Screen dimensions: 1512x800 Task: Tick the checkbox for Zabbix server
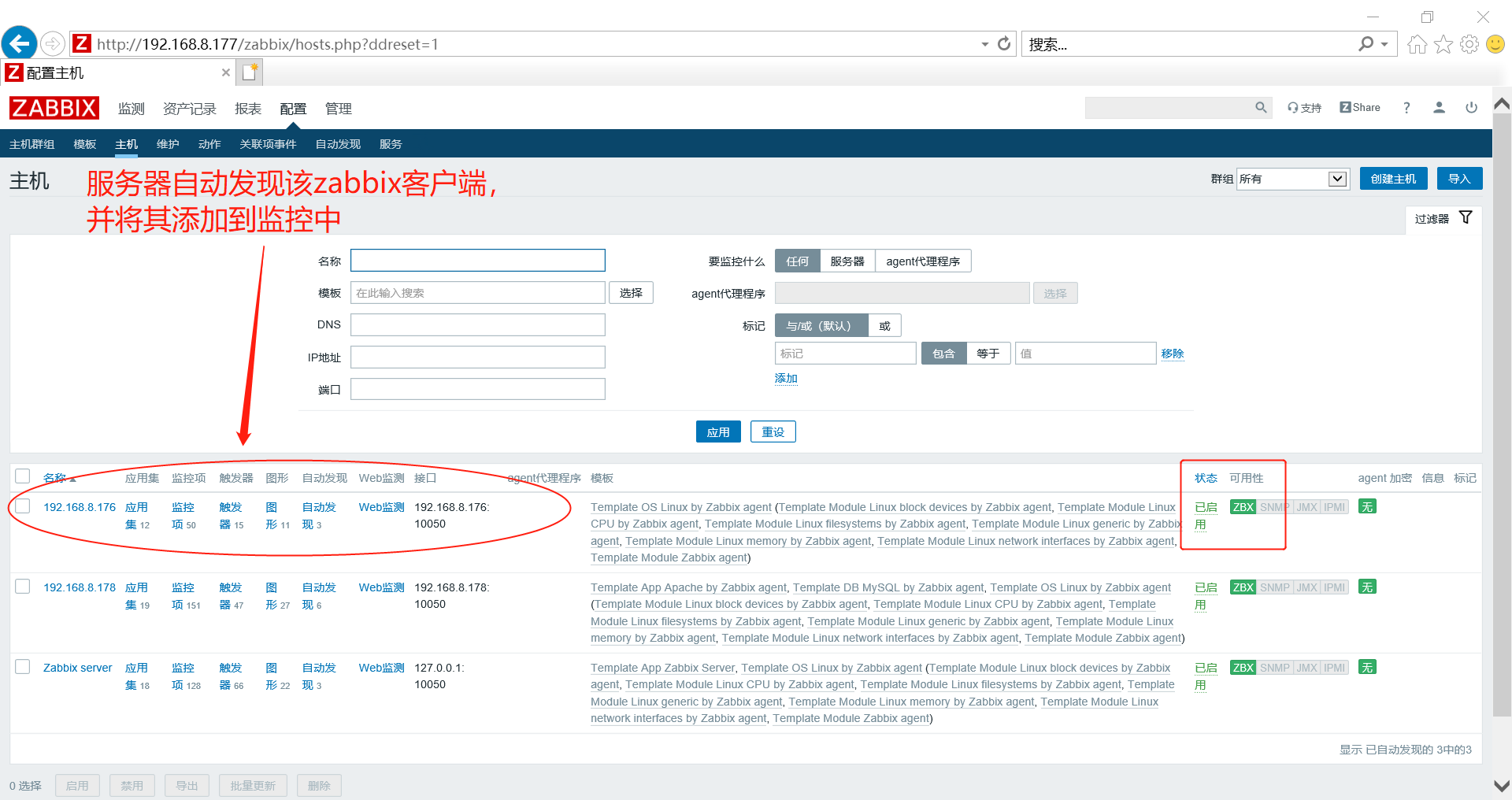pos(23,666)
